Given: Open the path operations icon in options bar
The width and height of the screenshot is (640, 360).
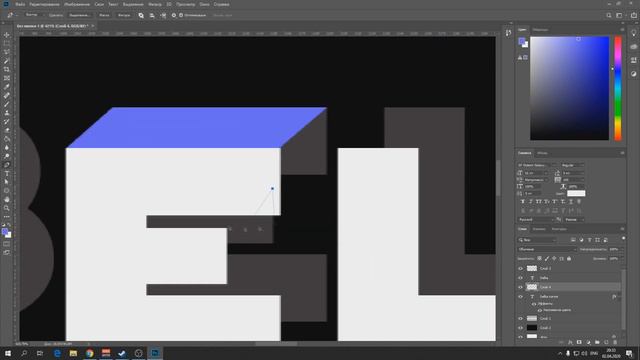Looking at the screenshot, I should tap(141, 16).
